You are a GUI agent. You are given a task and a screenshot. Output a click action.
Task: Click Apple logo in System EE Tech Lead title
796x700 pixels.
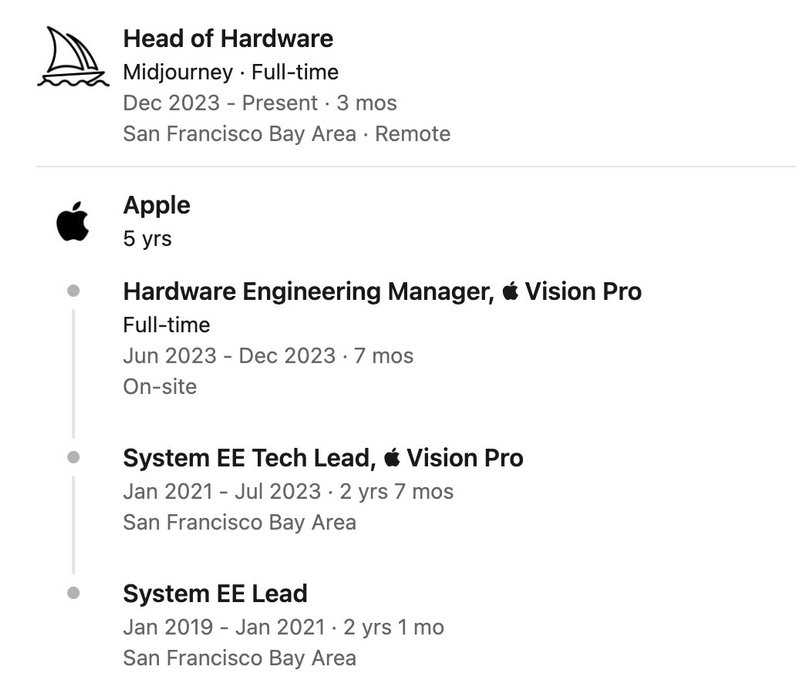392,458
